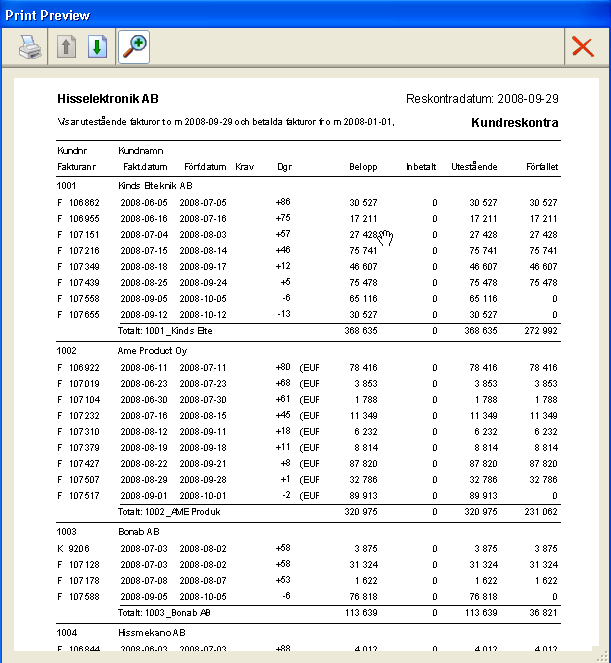This screenshot has width=611, height=663.
Task: Click invoice number 107427
Action: (84, 464)
